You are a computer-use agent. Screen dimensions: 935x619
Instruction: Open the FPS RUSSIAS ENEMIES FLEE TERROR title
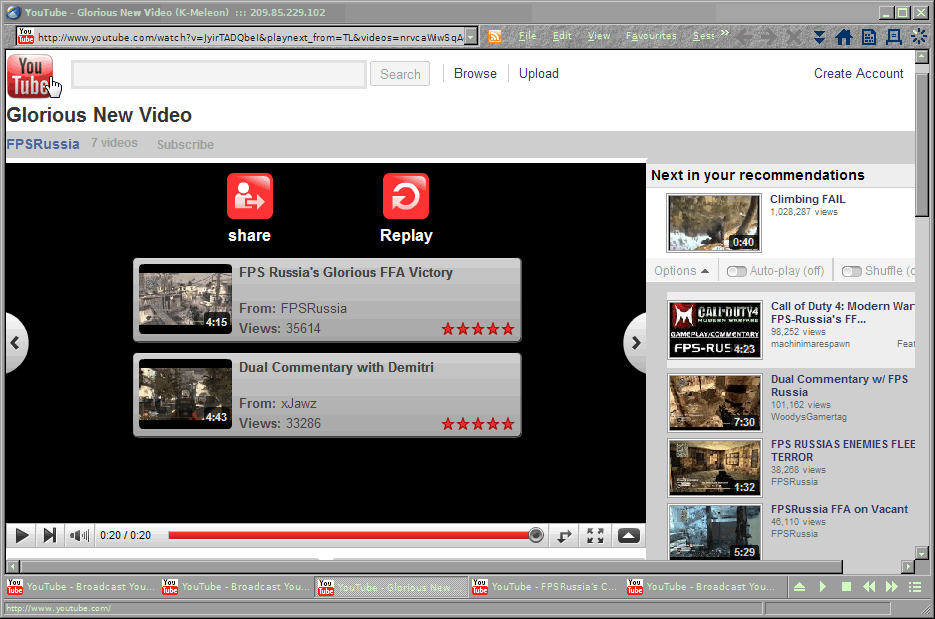click(843, 450)
